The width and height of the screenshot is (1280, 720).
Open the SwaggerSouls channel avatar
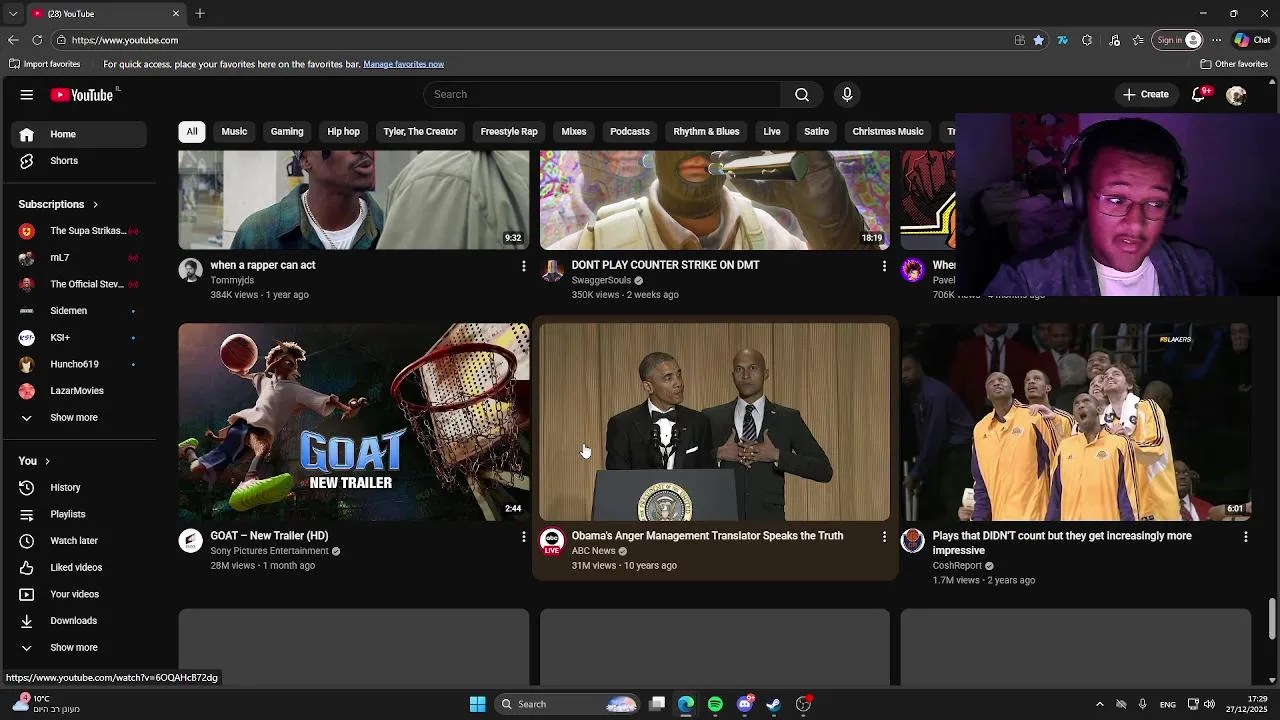552,270
